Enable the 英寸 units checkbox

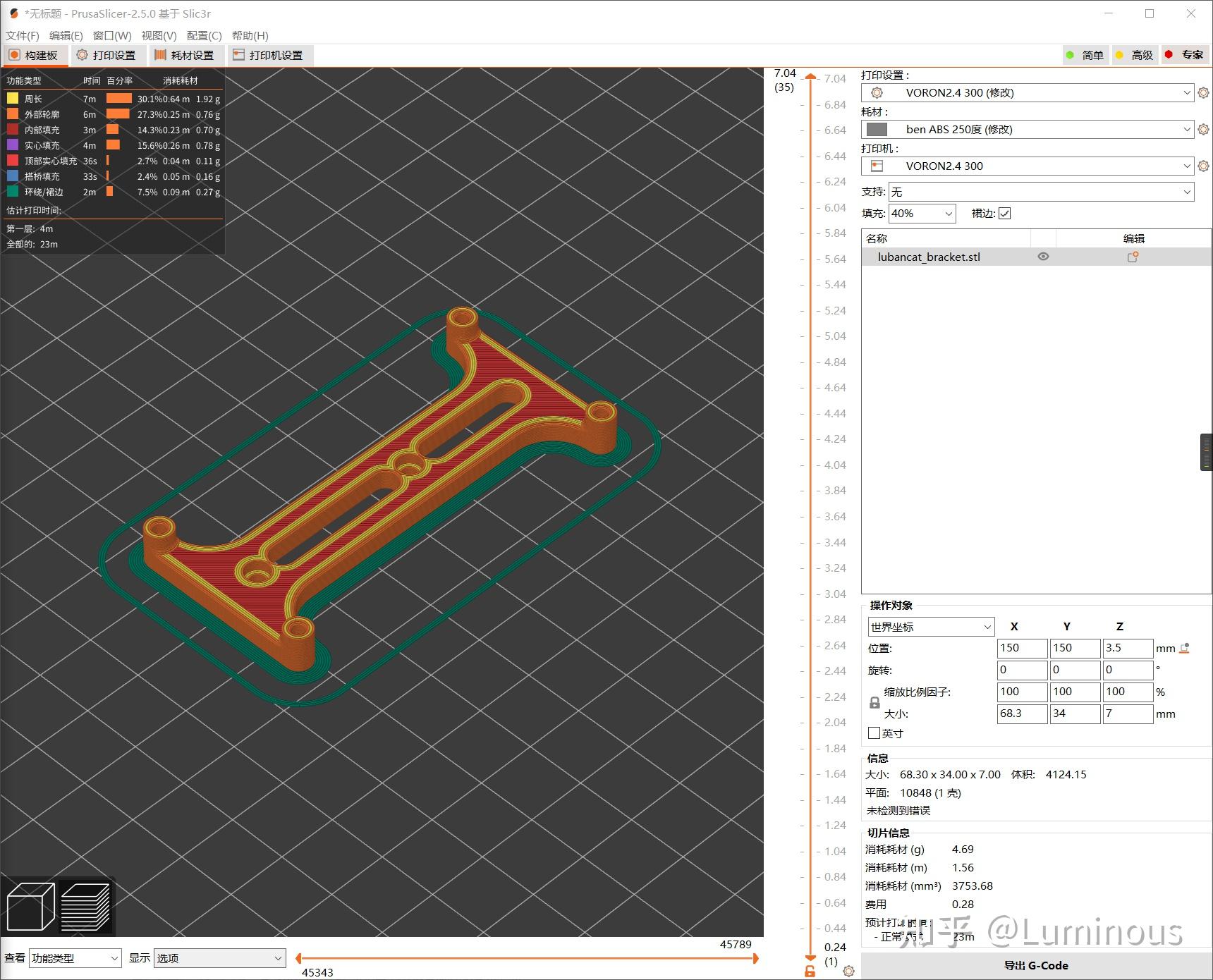[x=874, y=733]
